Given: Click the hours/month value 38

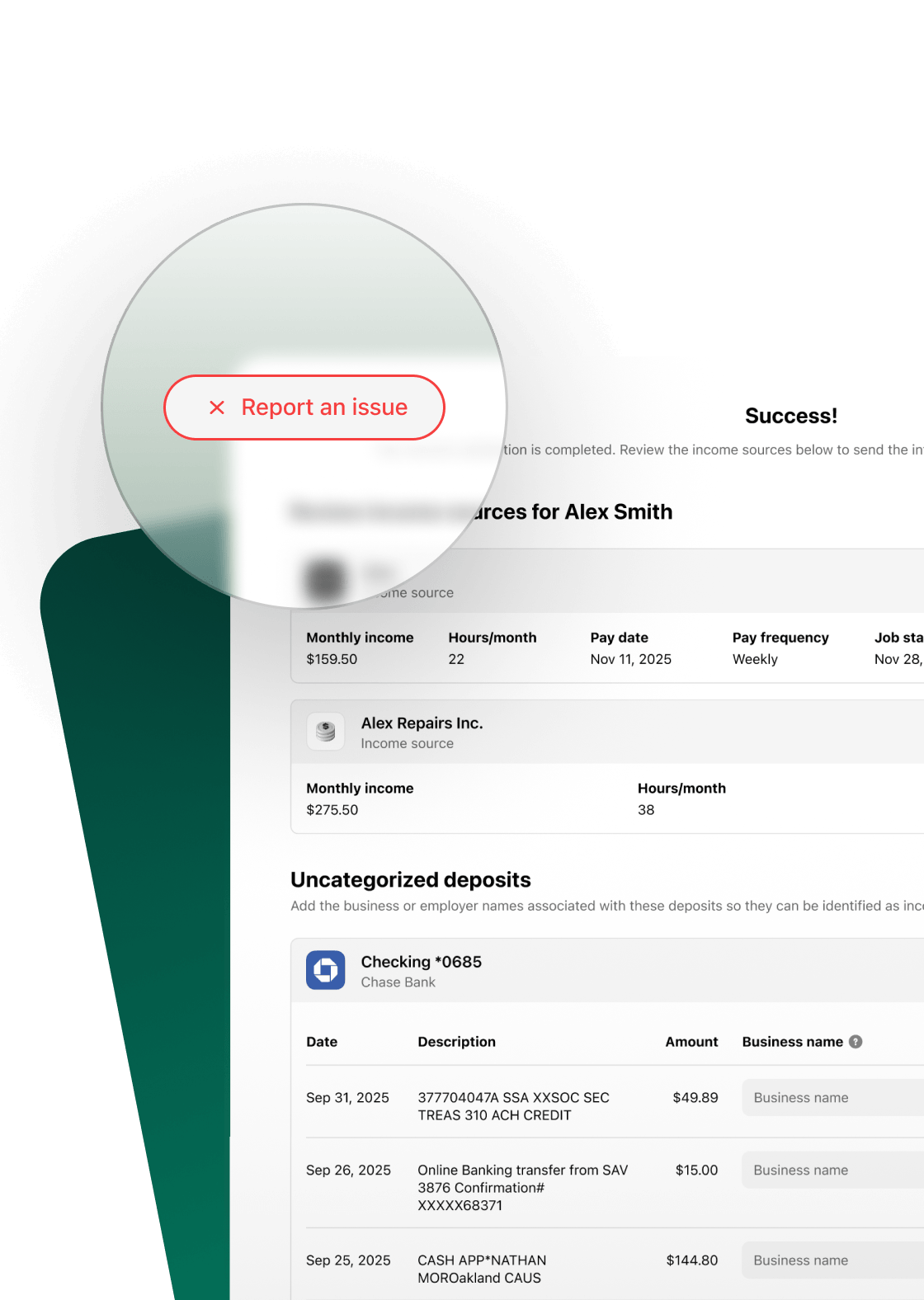Looking at the screenshot, I should (x=646, y=810).
